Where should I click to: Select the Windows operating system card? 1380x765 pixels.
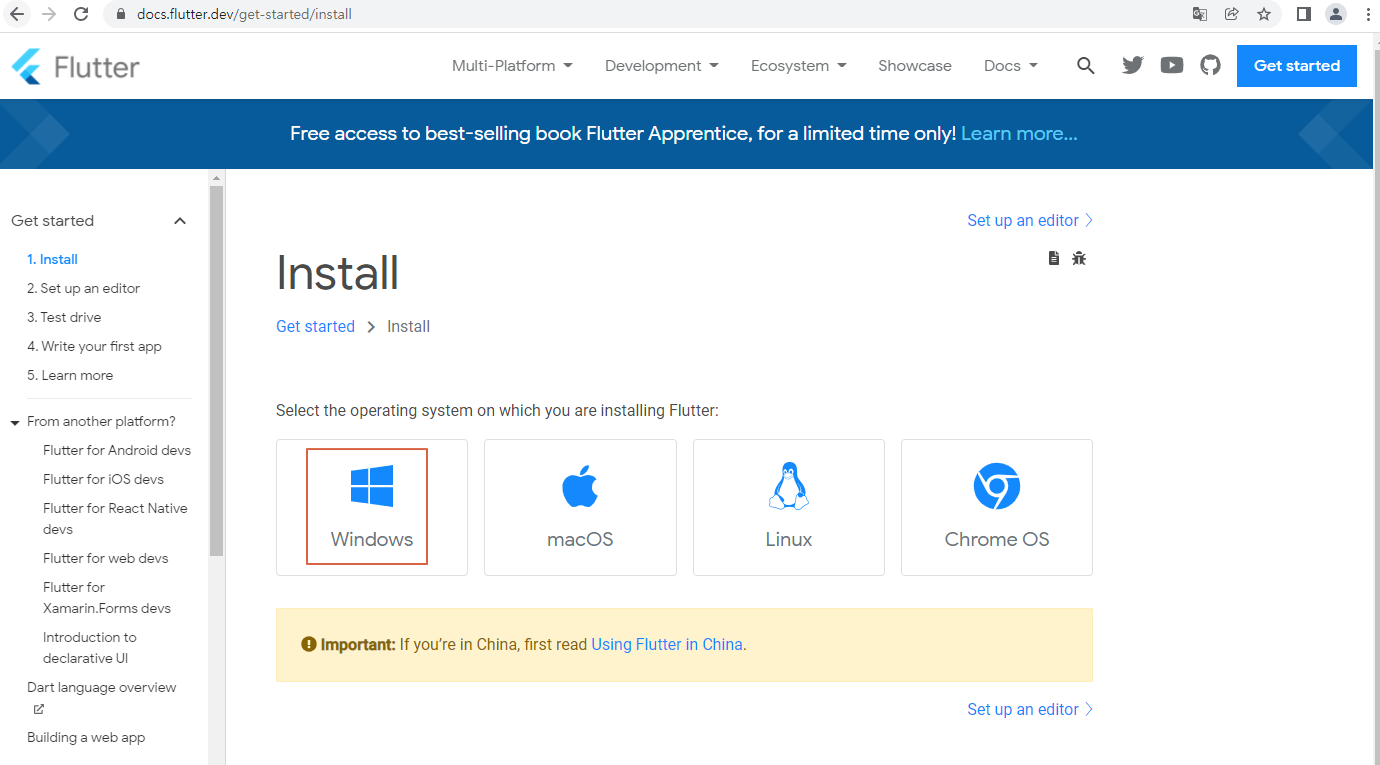coord(372,507)
